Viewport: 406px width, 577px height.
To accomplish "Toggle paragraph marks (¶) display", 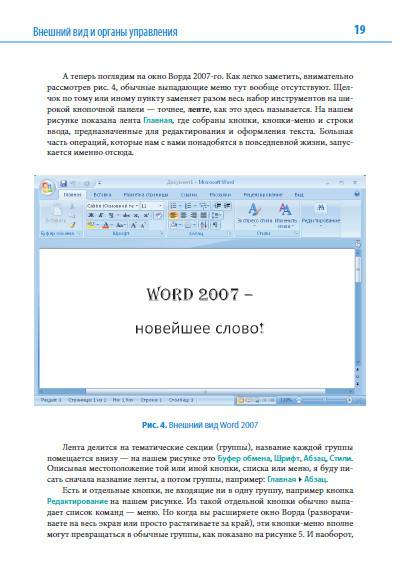I will (216, 224).
